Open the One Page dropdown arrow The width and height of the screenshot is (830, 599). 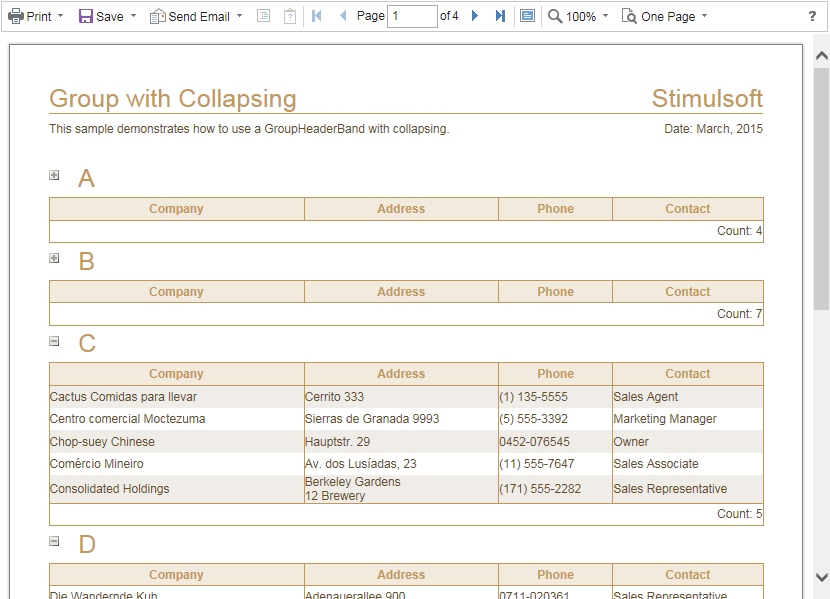[x=705, y=16]
